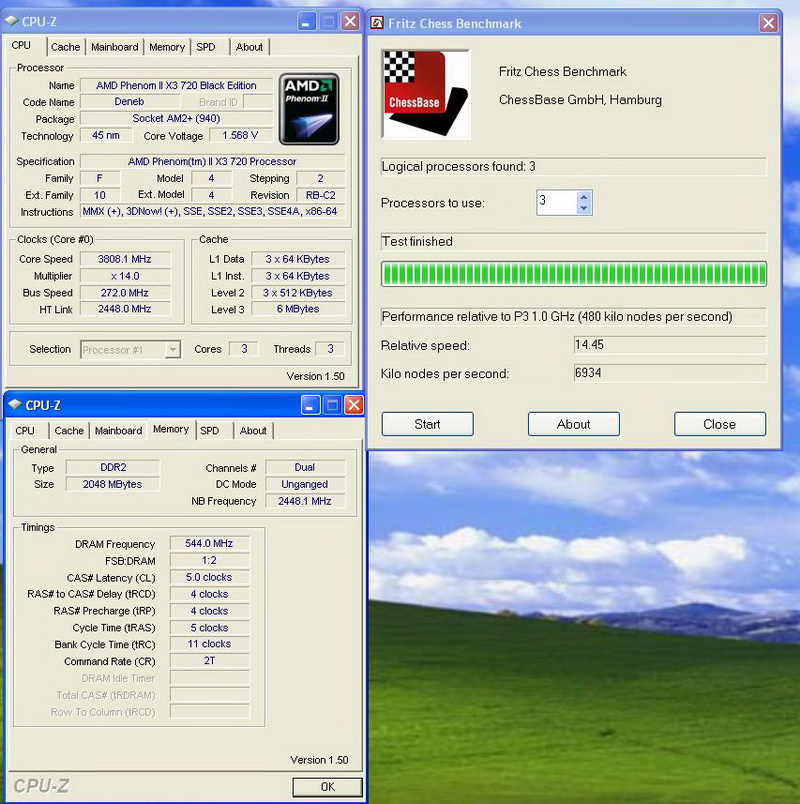This screenshot has width=800, height=804.
Task: Click the DC Mode Unganged value
Action: 305,484
